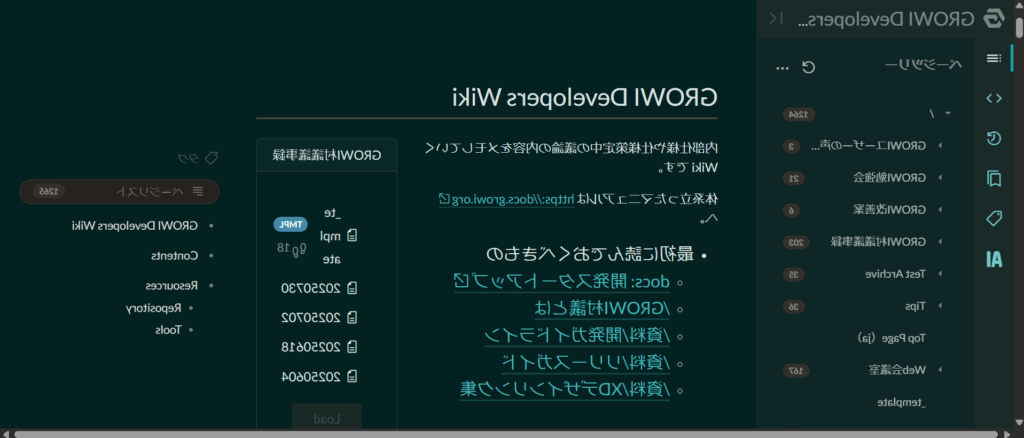Open the custom sidebar code icon

pyautogui.click(x=993, y=99)
